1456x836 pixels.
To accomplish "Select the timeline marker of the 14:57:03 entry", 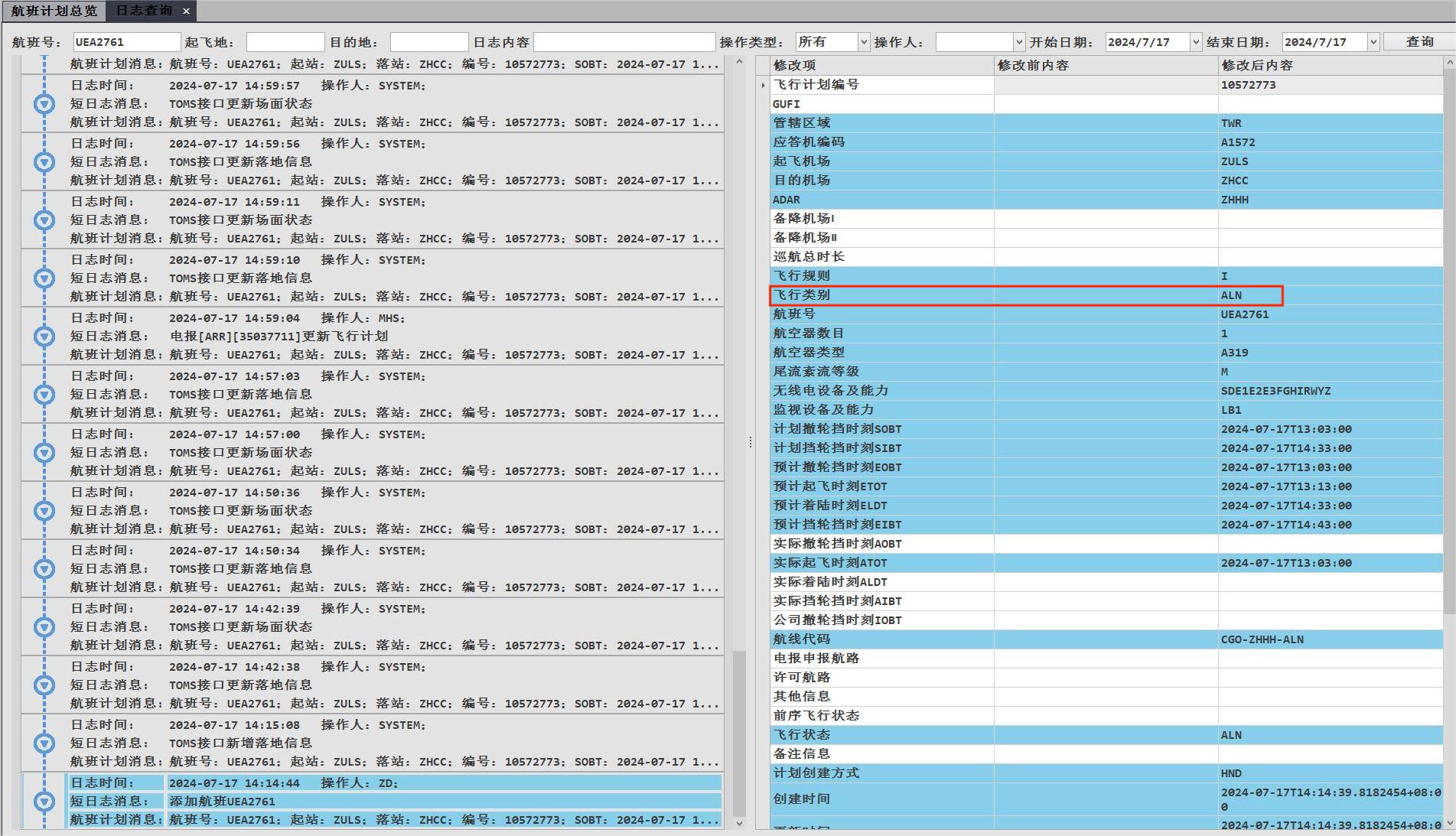I will tap(44, 395).
